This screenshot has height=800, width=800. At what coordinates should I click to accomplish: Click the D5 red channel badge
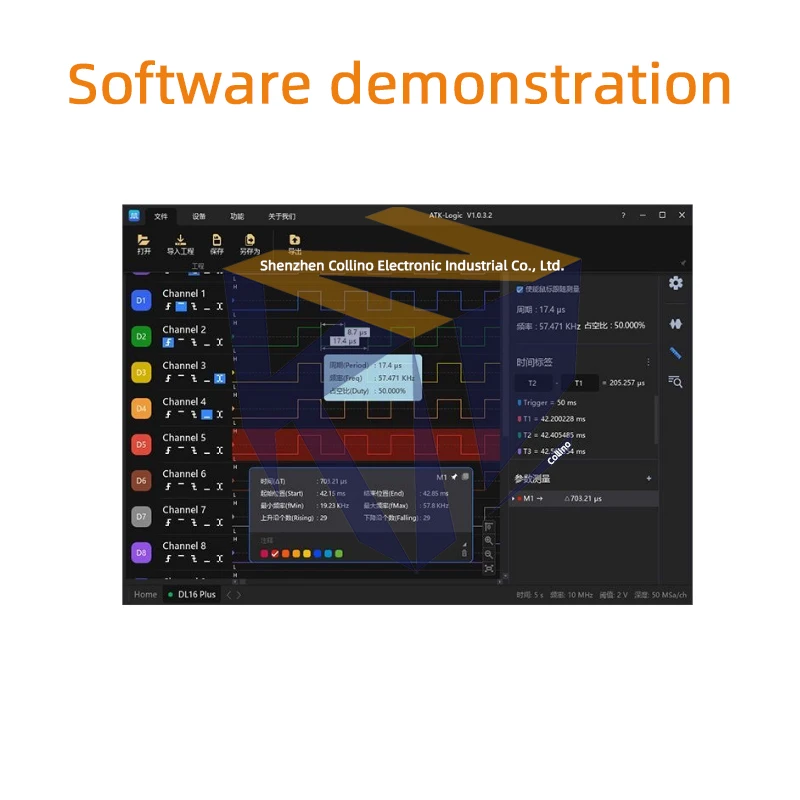[x=141, y=444]
